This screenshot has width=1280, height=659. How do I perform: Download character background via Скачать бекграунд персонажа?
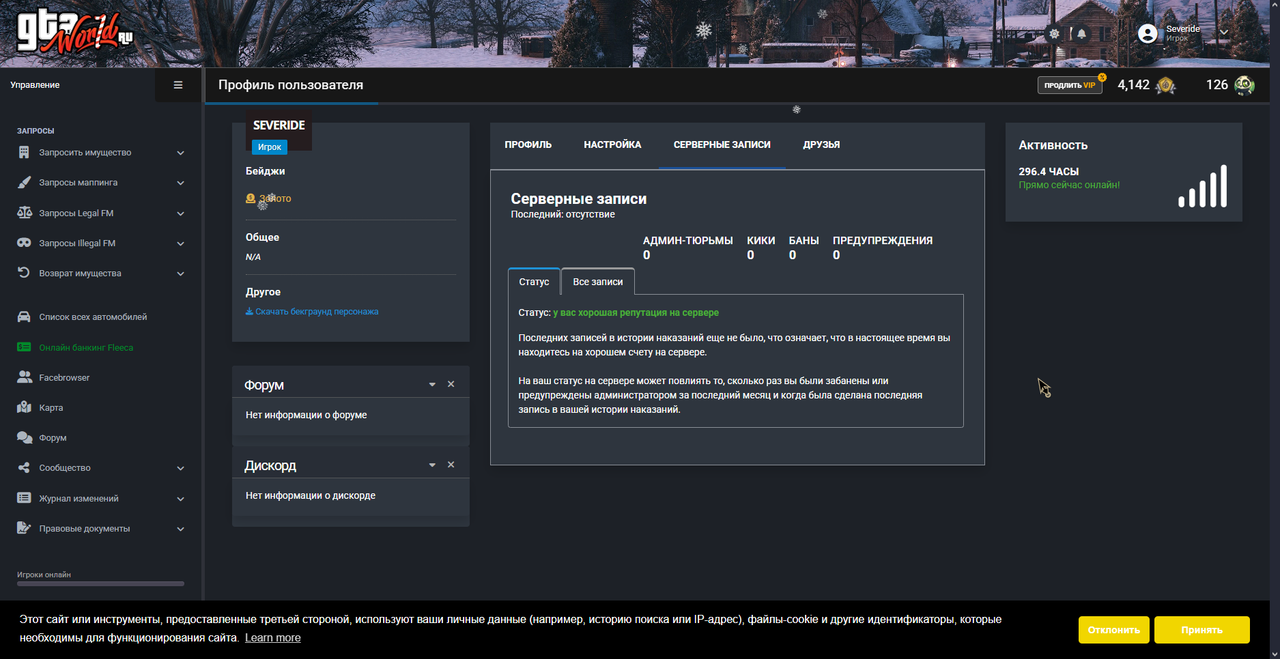(x=312, y=311)
